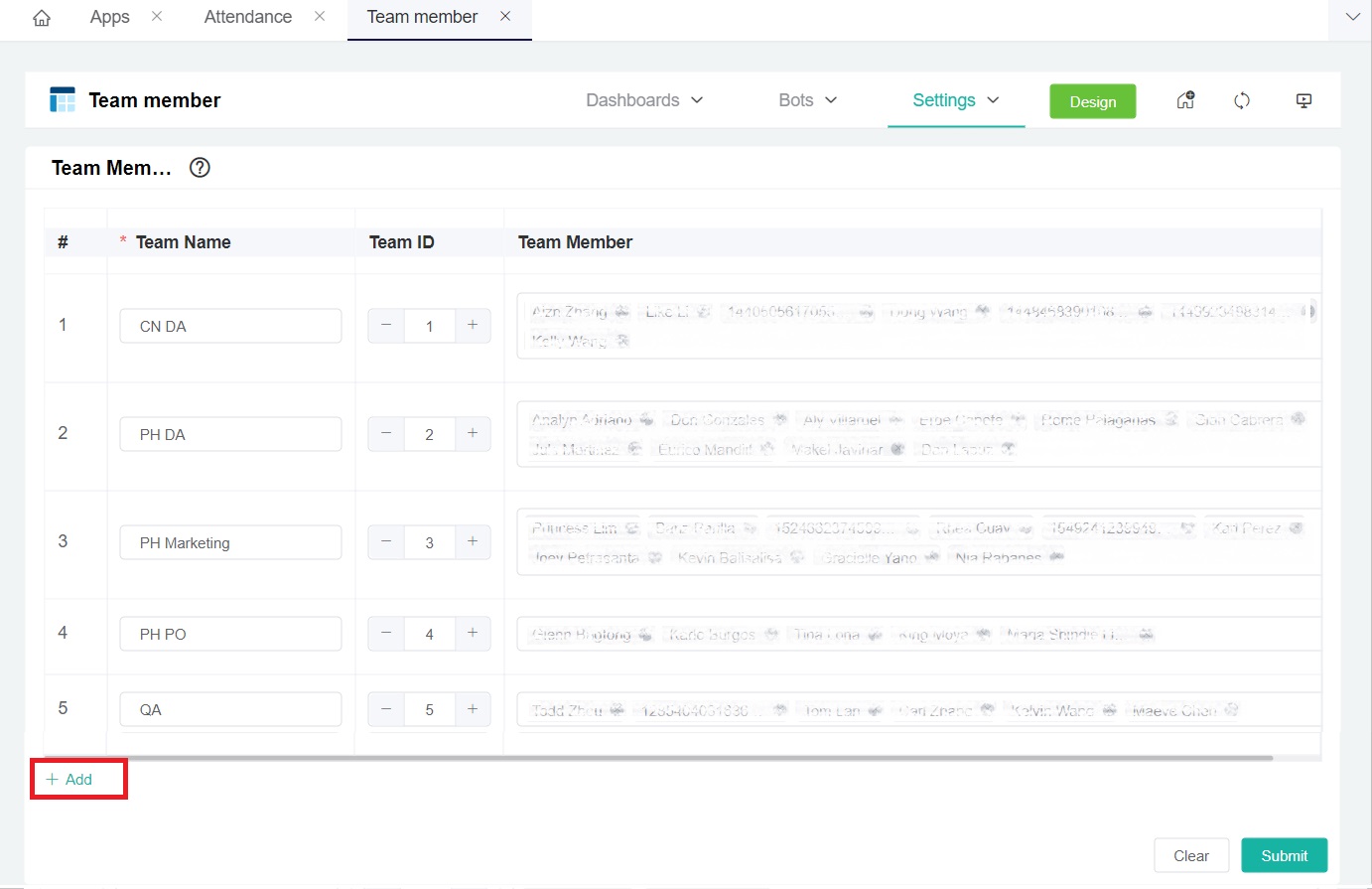The height and width of the screenshot is (889, 1372).
Task: Increase Team ID for CN DA row
Action: [473, 326]
